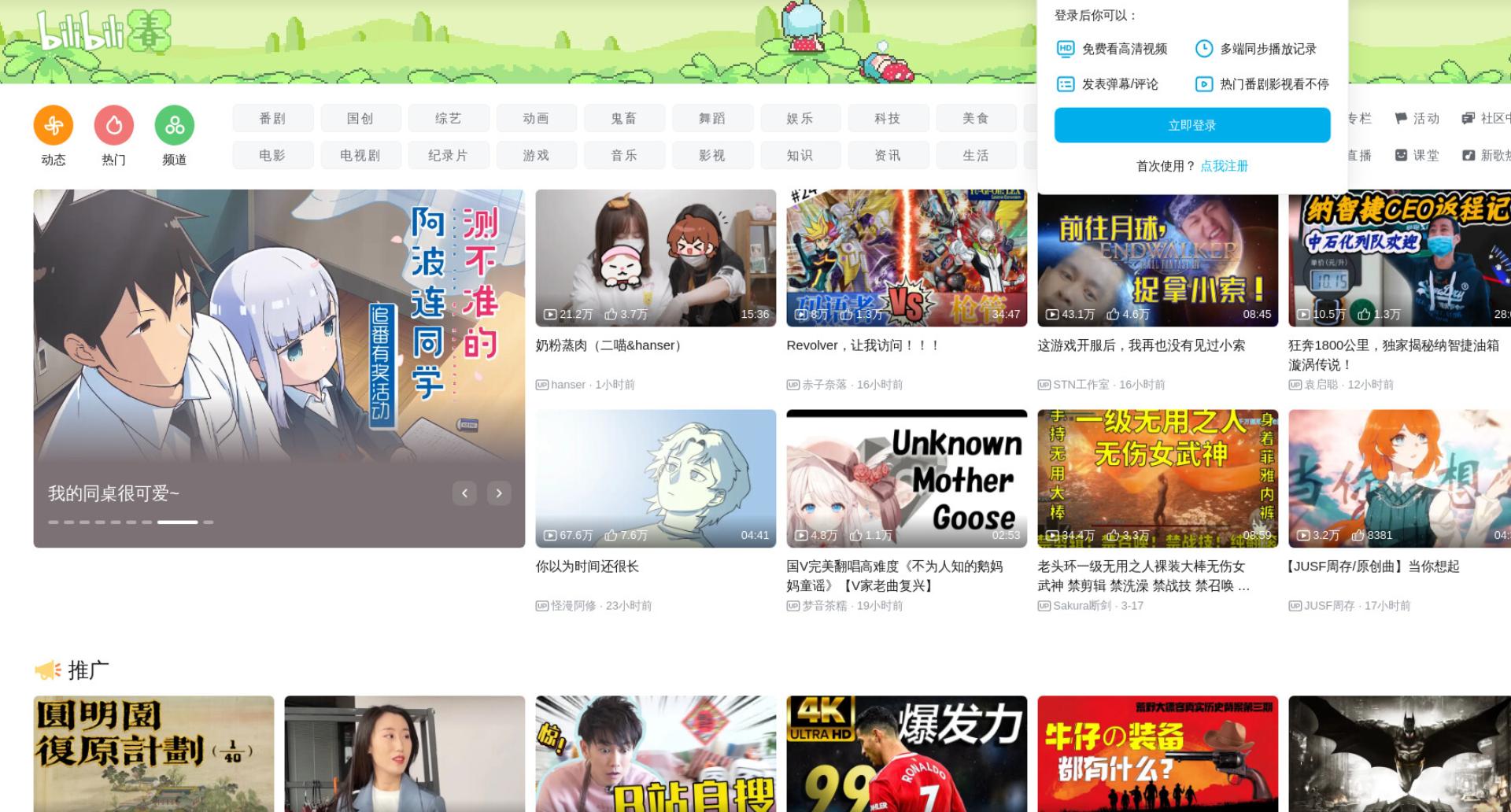Open the 圆明园复原计划 promoted thumbnail
This screenshot has height=812, width=1511.
point(153,754)
